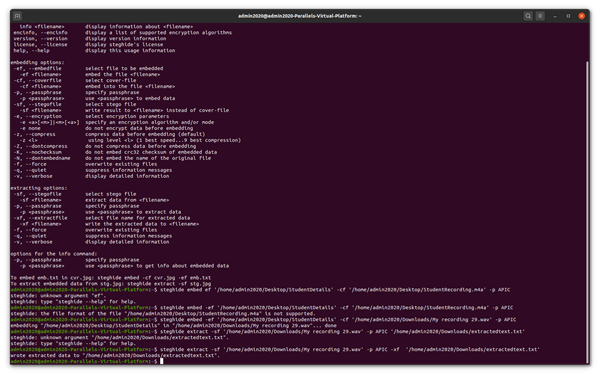Click 'display a list of supported encryption algorithms'

coord(159,33)
